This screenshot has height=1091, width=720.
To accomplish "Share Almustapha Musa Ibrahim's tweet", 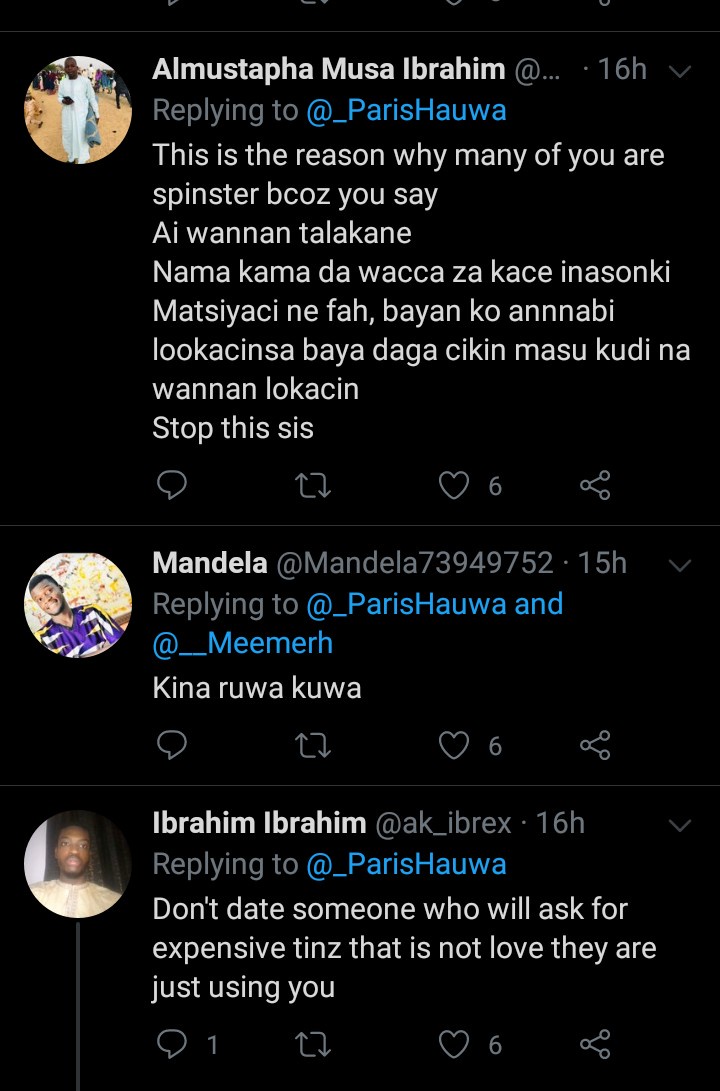I will pyautogui.click(x=595, y=486).
